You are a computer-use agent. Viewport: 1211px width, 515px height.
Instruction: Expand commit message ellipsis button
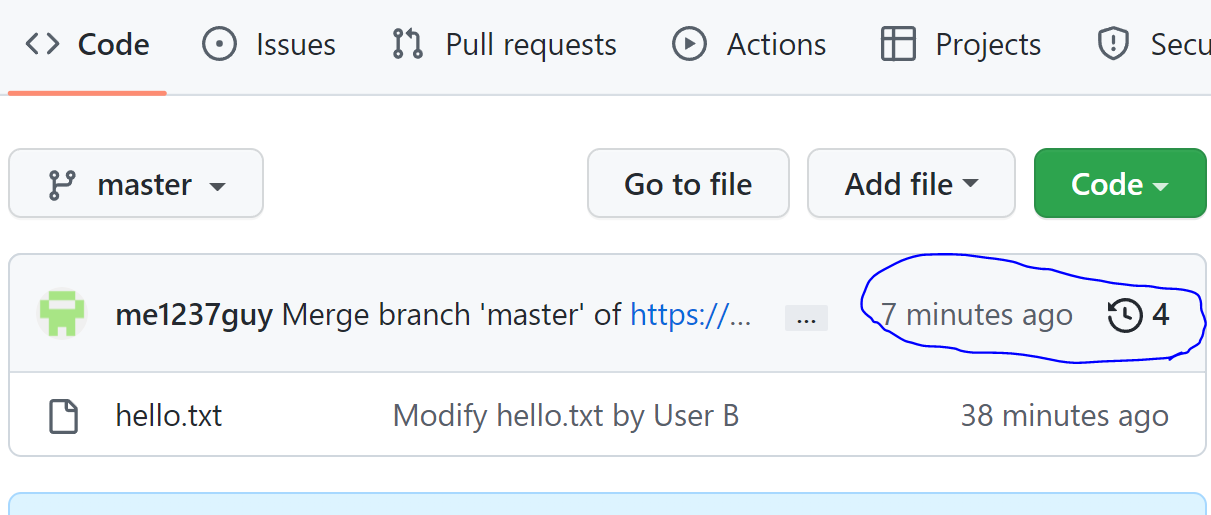coord(806,318)
